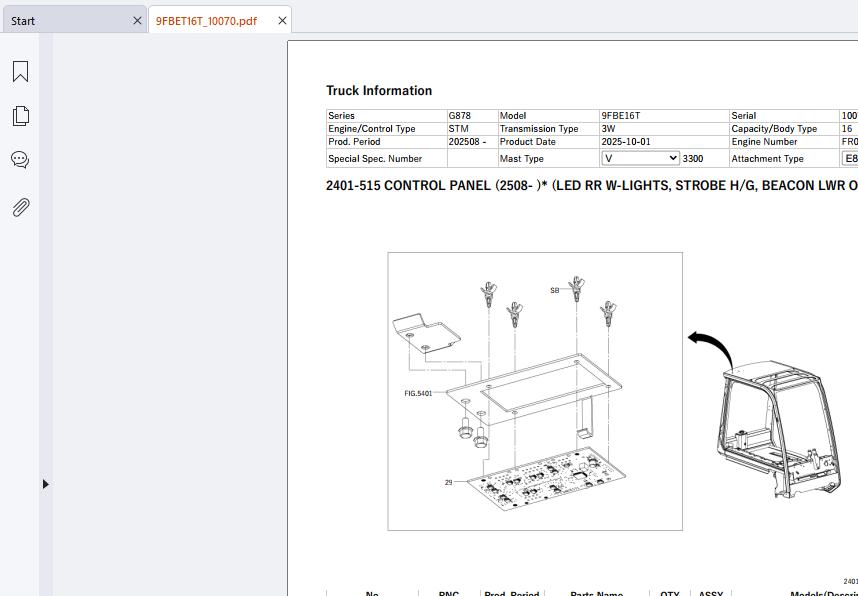Click the 2025-10-01 product date cell
This screenshot has width=858, height=596.
pos(664,141)
